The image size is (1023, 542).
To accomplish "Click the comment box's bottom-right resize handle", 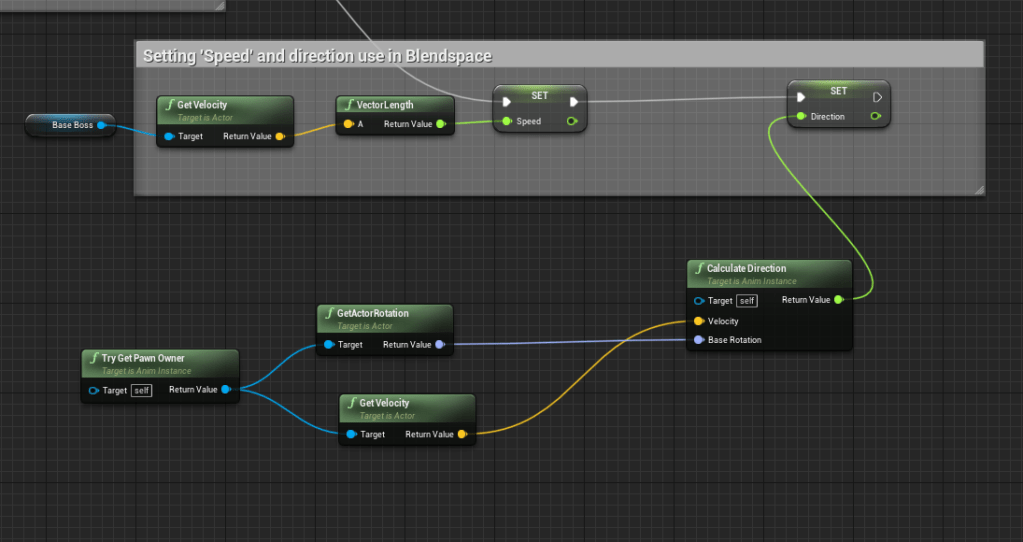I will [978, 189].
